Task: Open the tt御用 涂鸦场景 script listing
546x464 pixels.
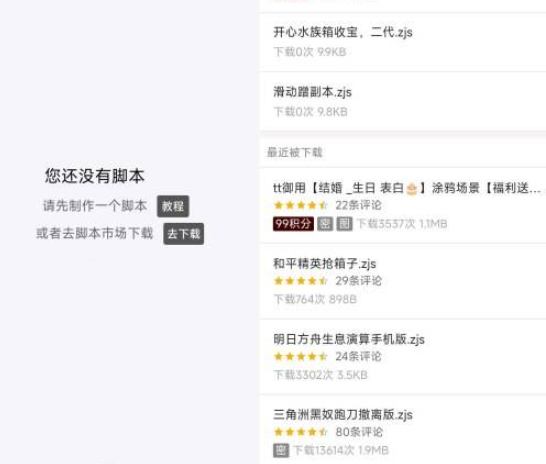Action: [403, 205]
